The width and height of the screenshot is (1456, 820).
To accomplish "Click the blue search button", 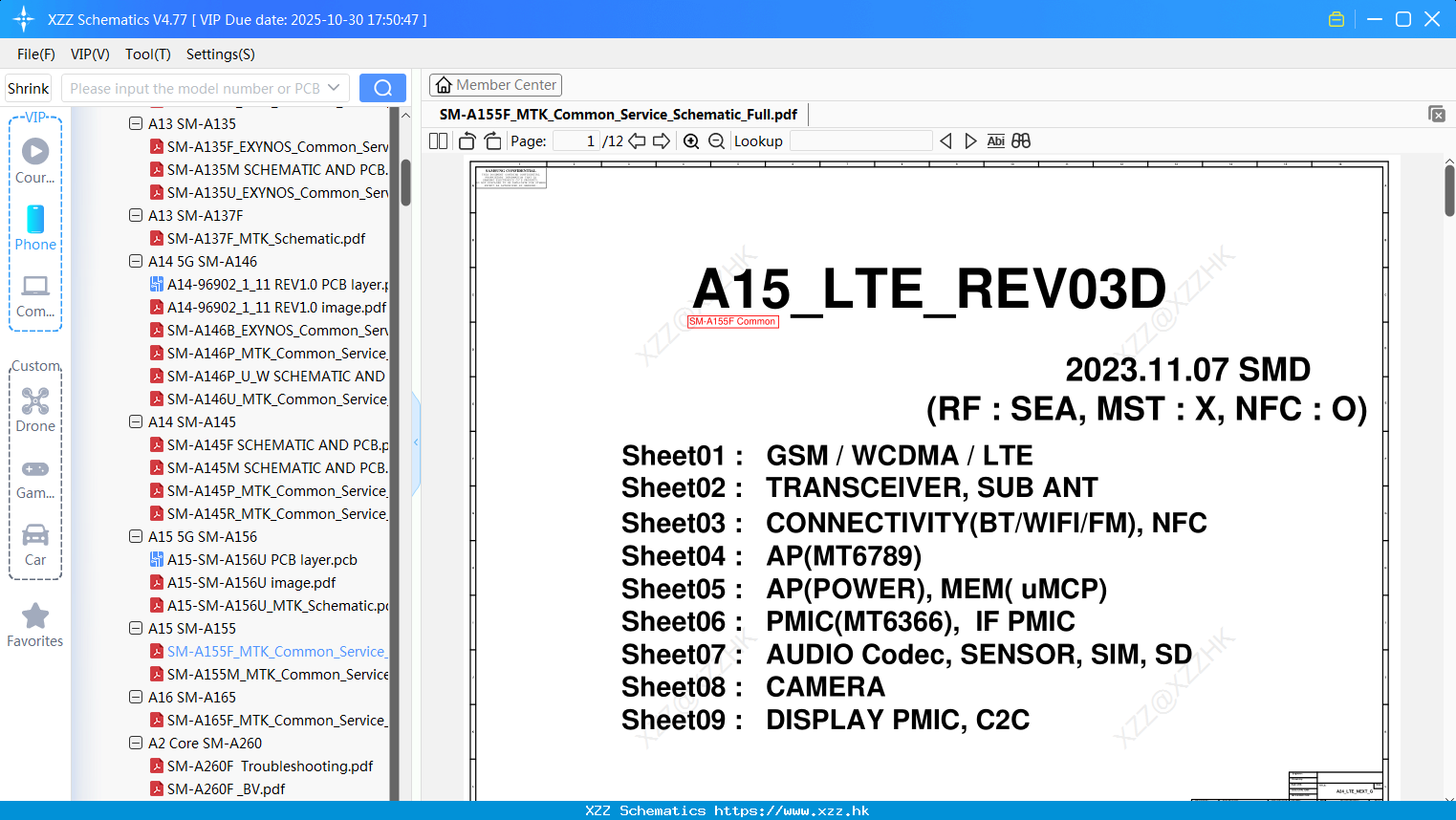I will click(382, 88).
